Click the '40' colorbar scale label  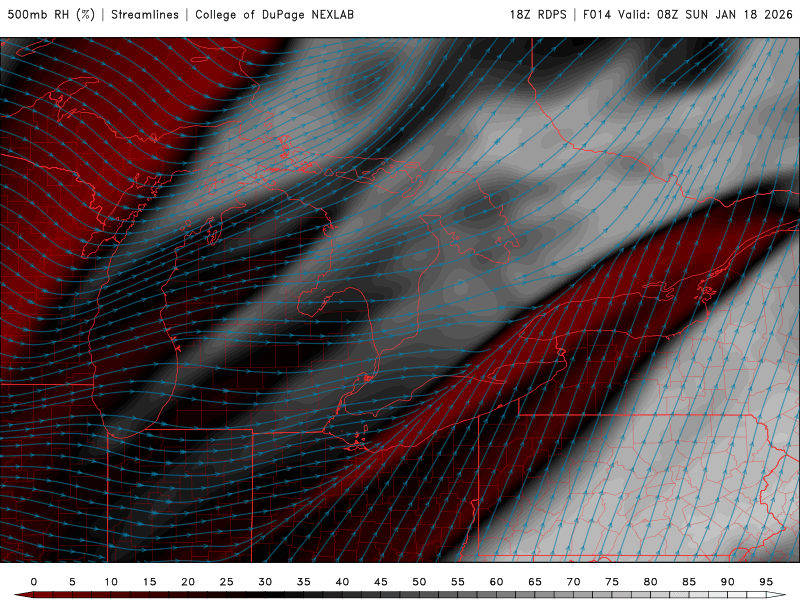tap(342, 582)
